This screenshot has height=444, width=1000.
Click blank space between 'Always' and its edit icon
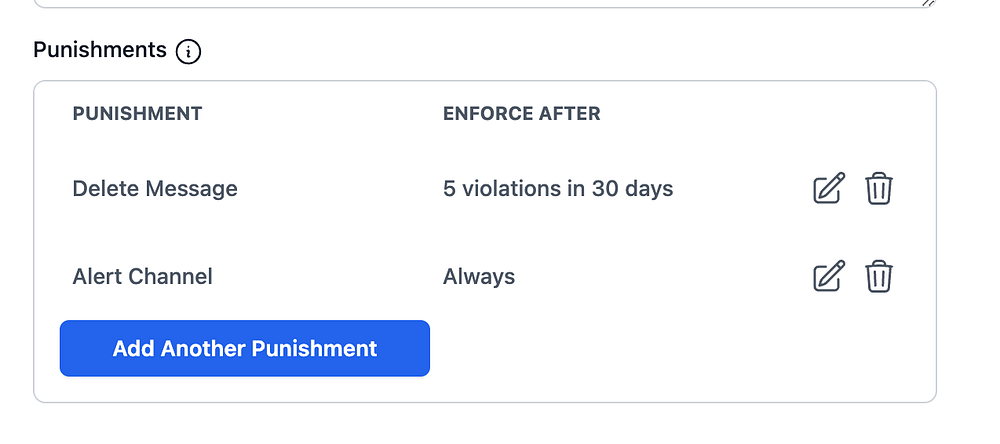pyautogui.click(x=660, y=276)
